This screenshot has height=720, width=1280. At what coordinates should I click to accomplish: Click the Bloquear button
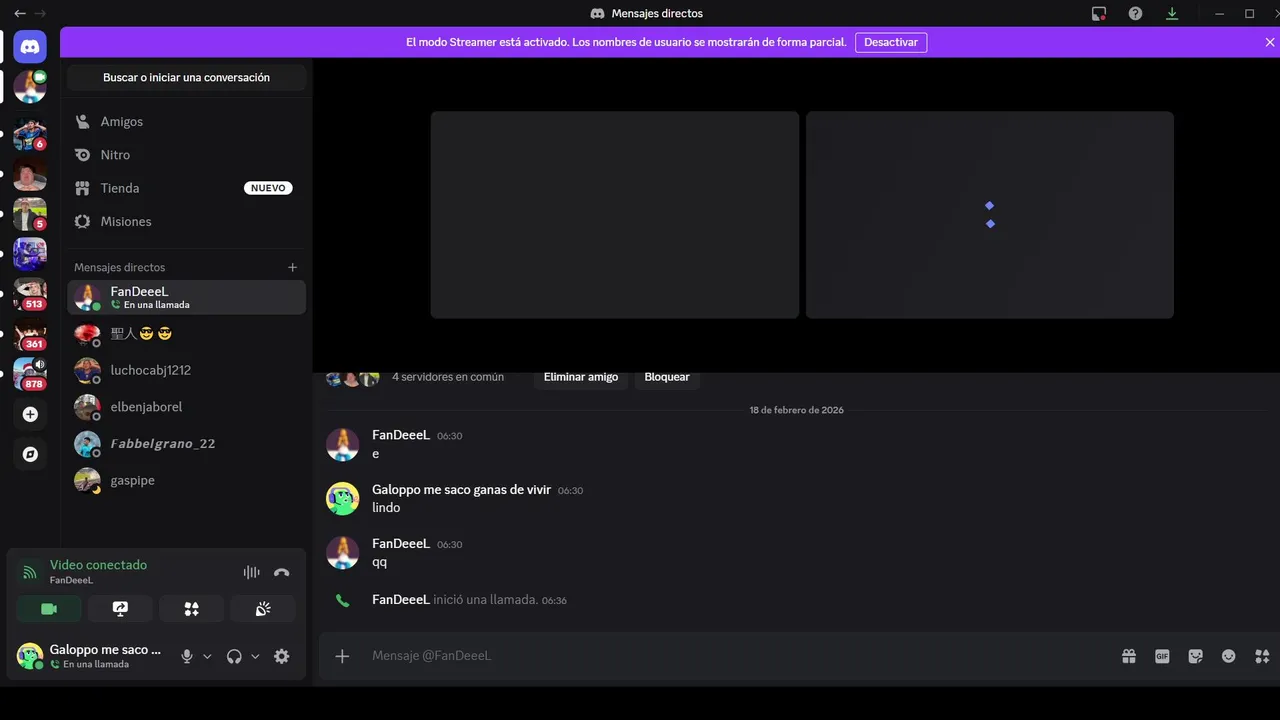[x=667, y=377]
